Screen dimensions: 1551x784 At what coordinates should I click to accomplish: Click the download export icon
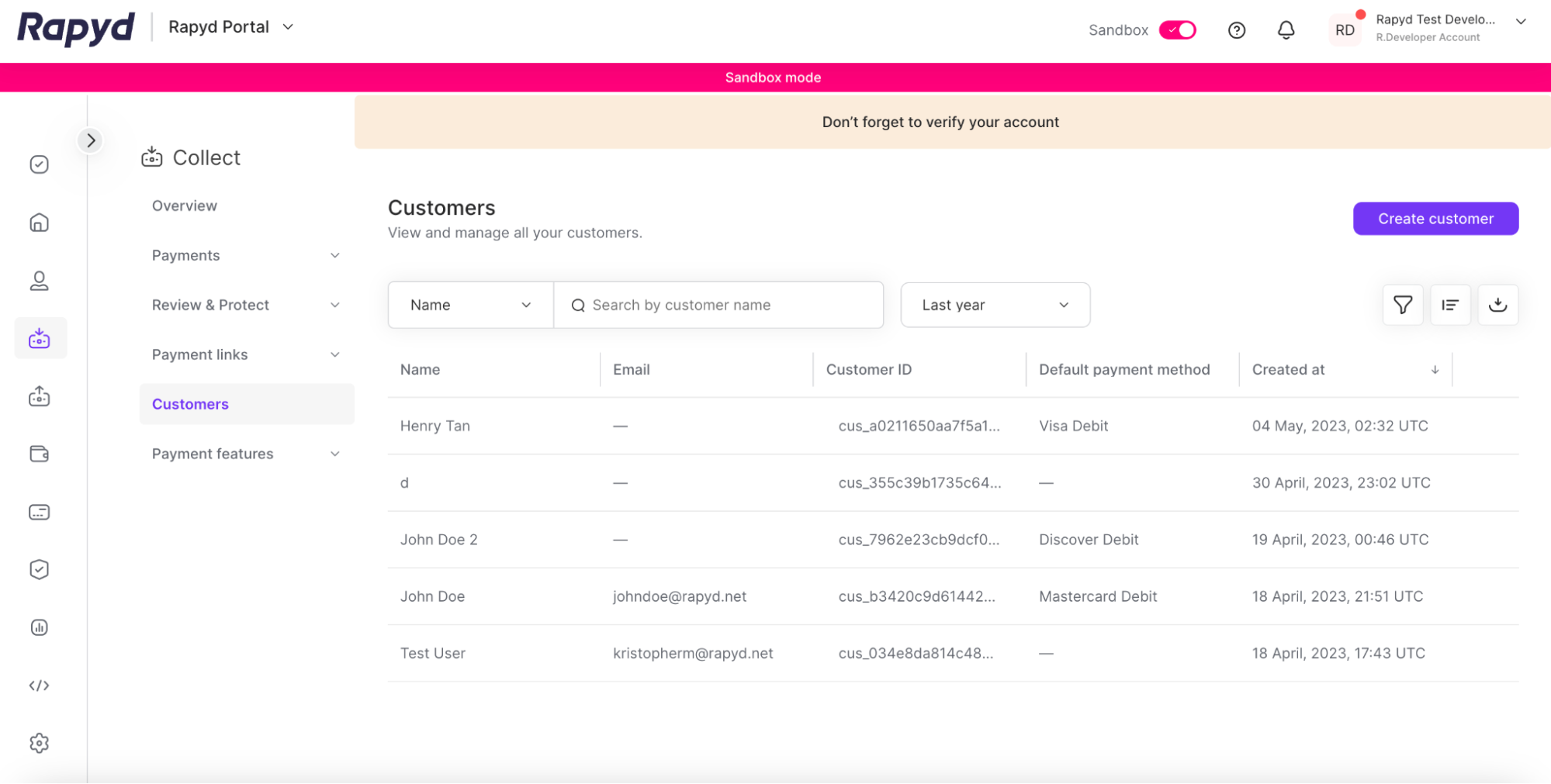(1497, 305)
